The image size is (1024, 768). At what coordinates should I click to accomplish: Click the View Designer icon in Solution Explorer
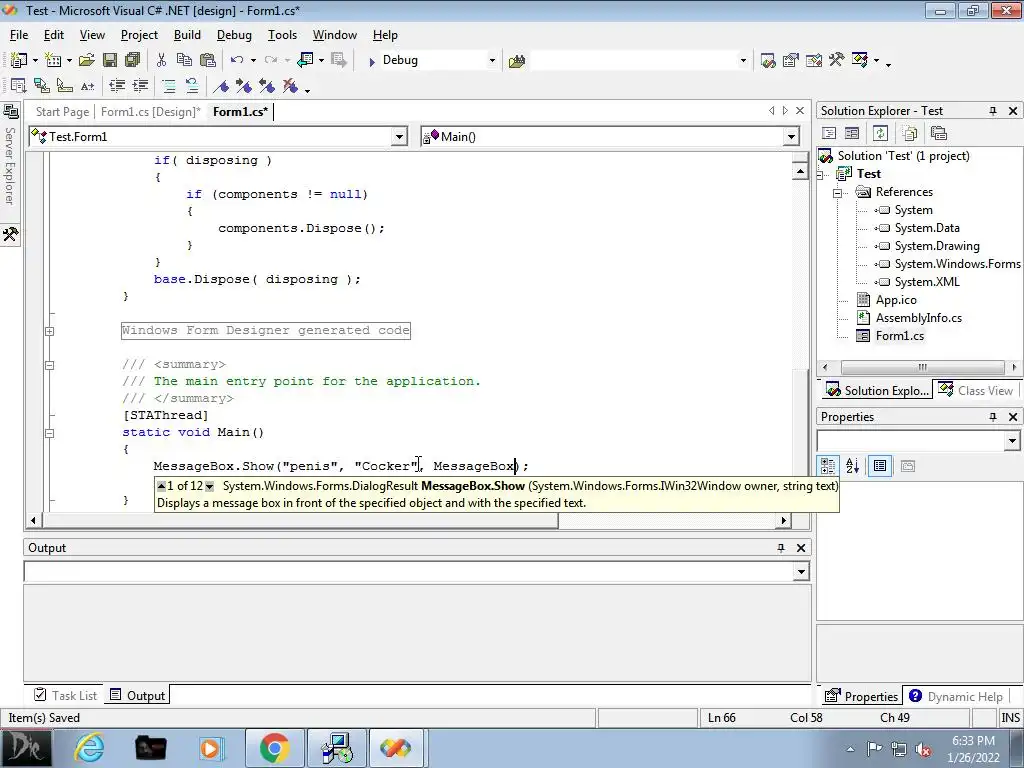click(852, 133)
